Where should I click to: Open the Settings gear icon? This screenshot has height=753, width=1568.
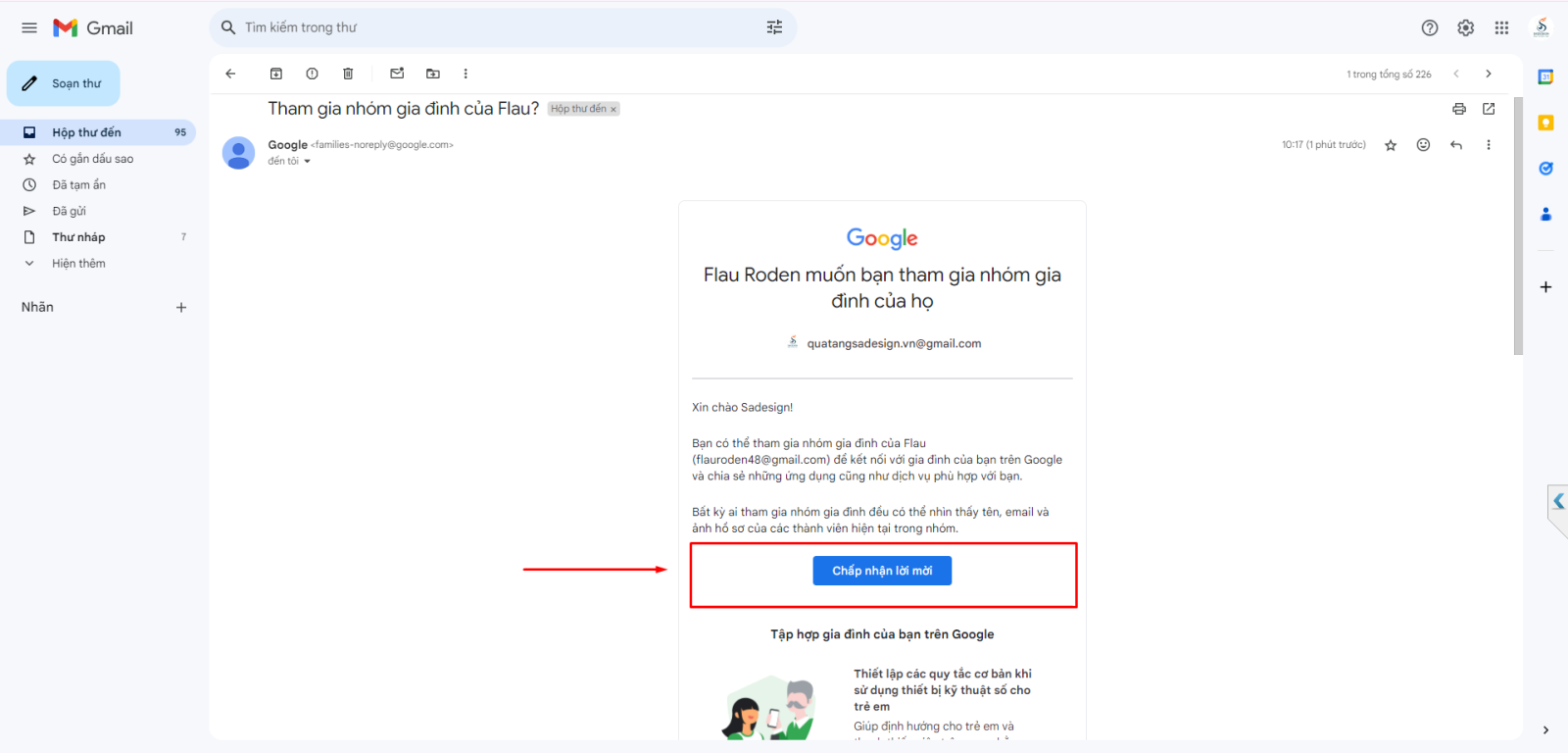1466,27
